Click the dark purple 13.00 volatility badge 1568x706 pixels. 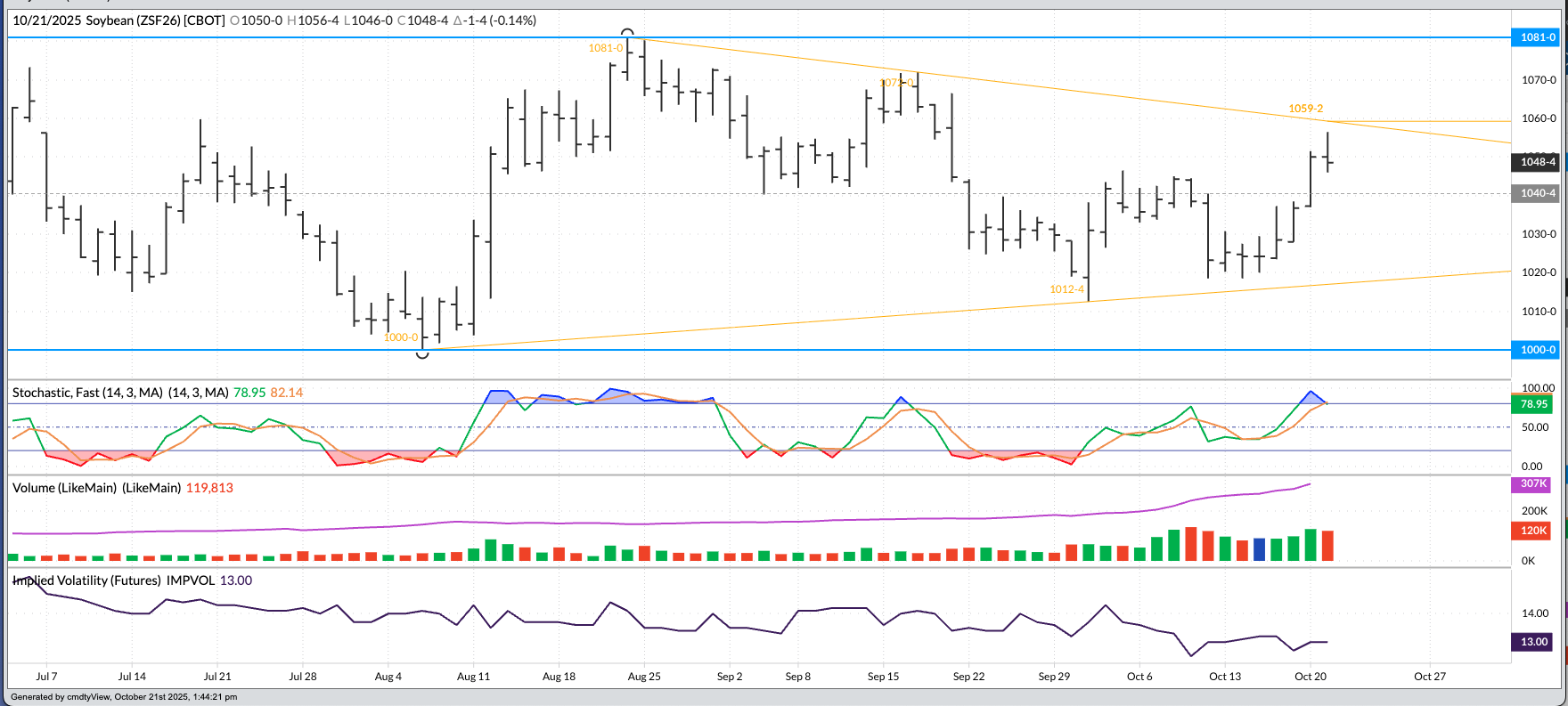(x=1533, y=642)
